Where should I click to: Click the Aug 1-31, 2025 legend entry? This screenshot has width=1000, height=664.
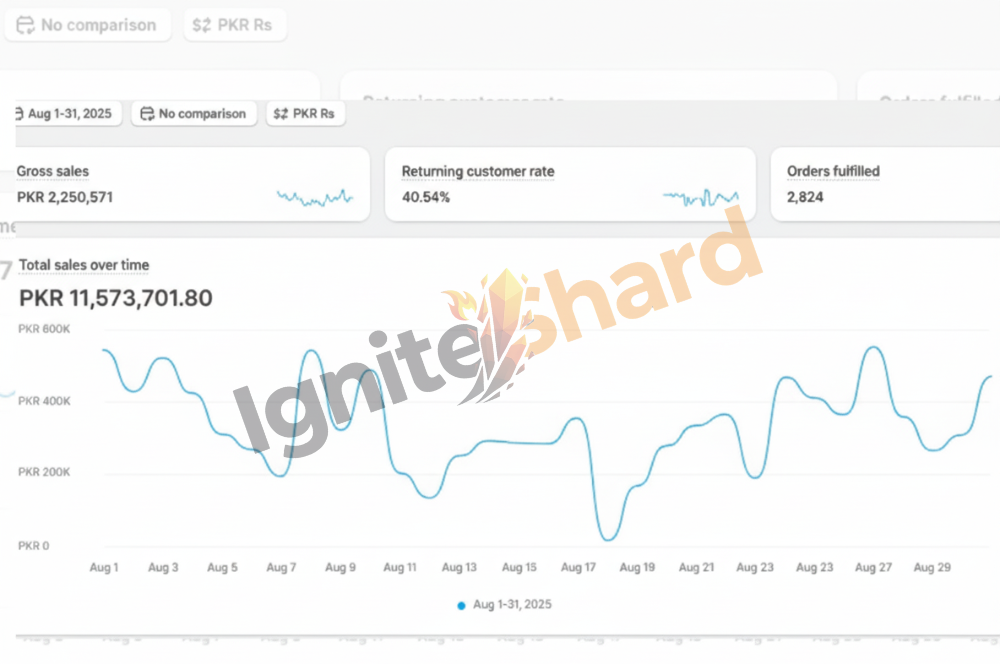coord(512,605)
